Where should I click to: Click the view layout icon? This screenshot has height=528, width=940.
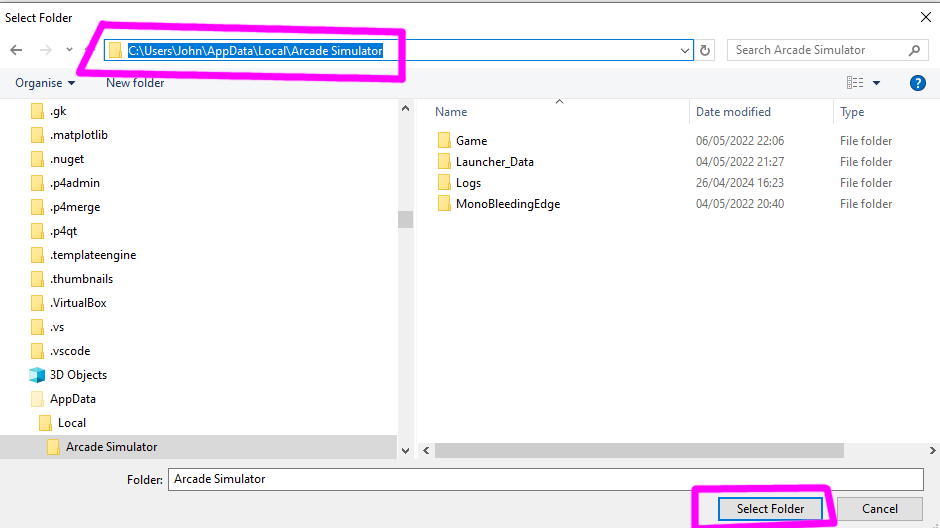click(x=855, y=83)
